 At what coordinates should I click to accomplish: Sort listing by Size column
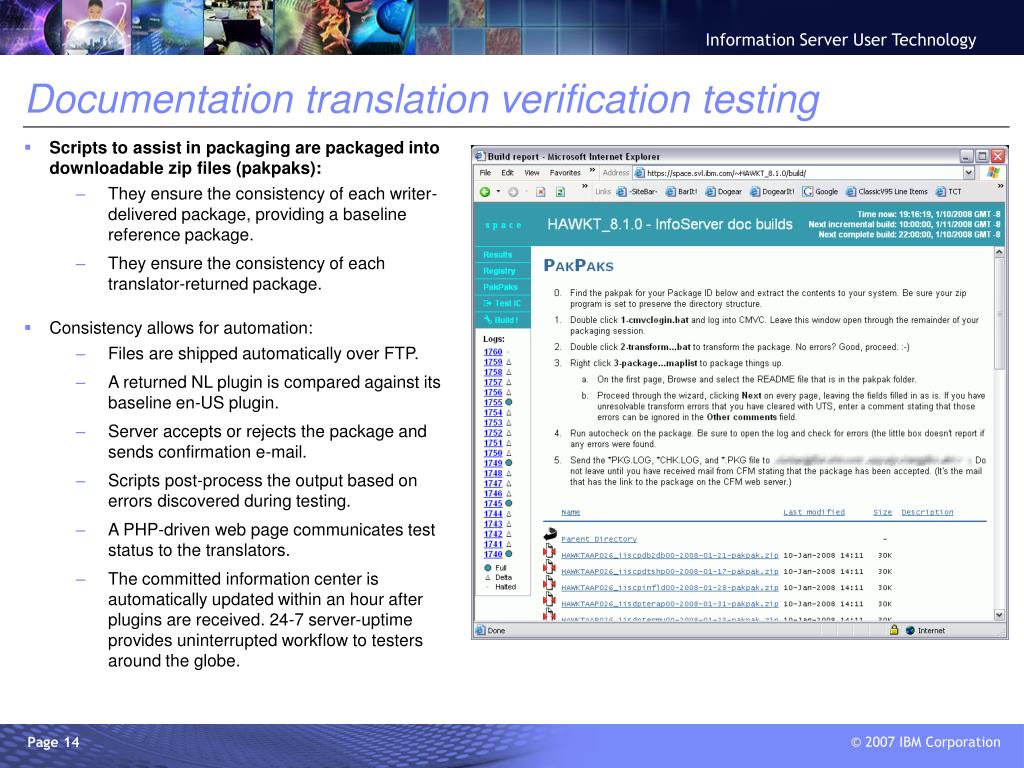(882, 513)
